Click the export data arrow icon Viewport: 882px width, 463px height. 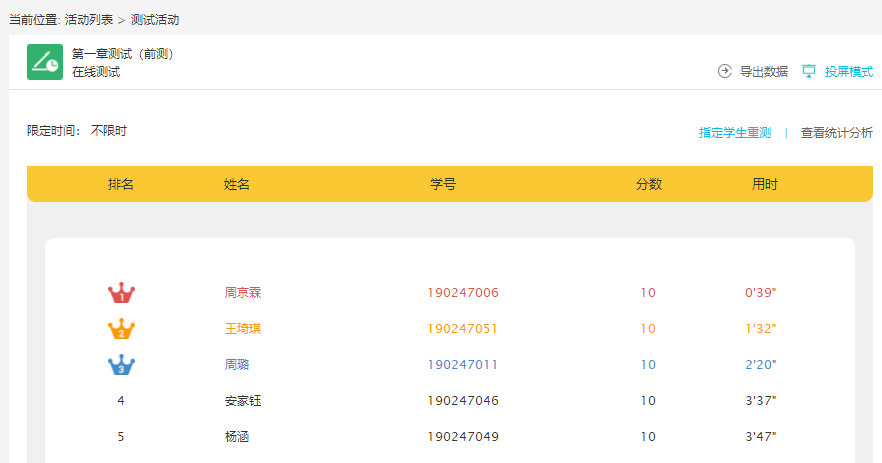coord(725,71)
